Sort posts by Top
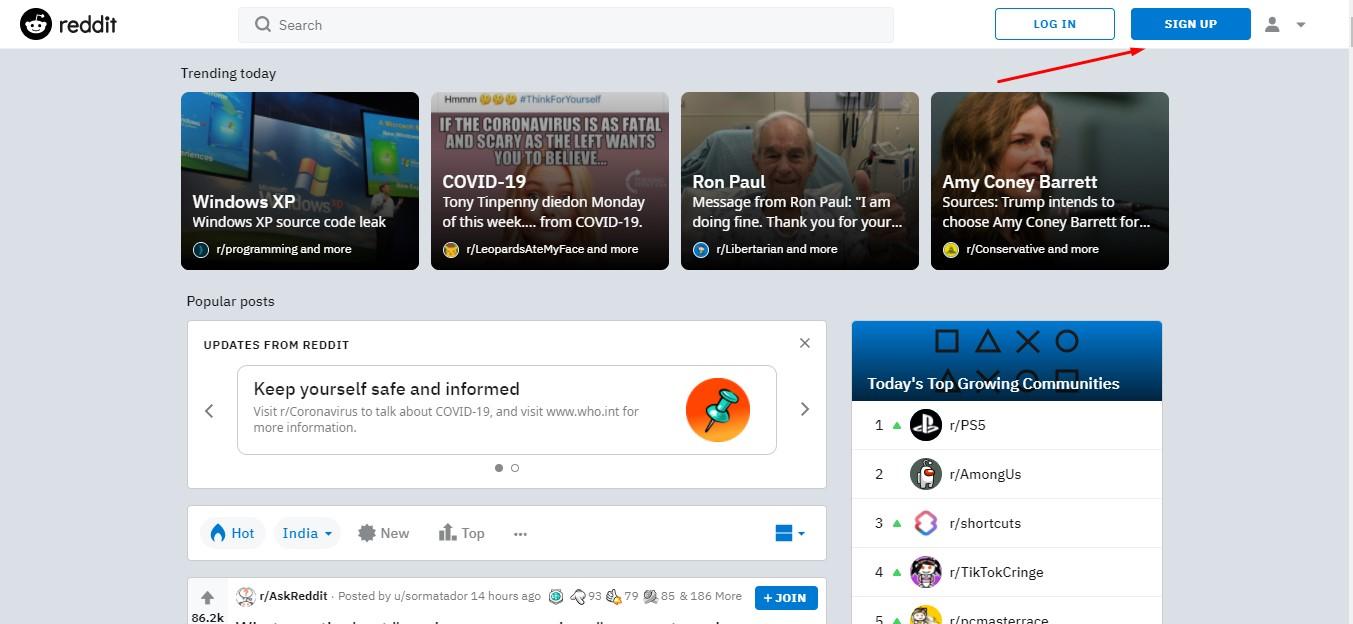The image size is (1353, 624). pos(461,533)
